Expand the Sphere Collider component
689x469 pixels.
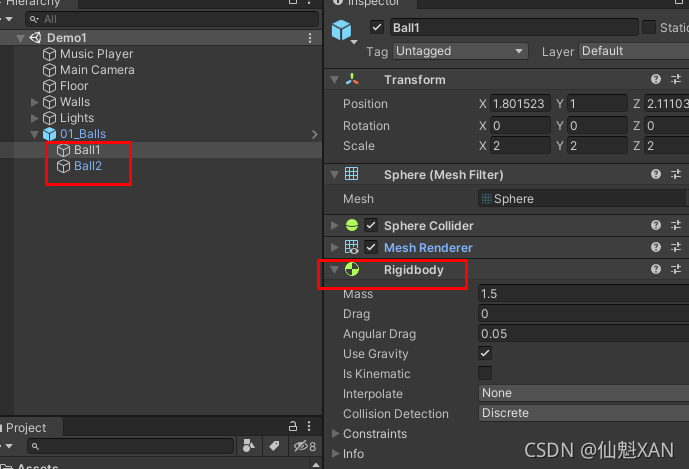click(x=334, y=225)
